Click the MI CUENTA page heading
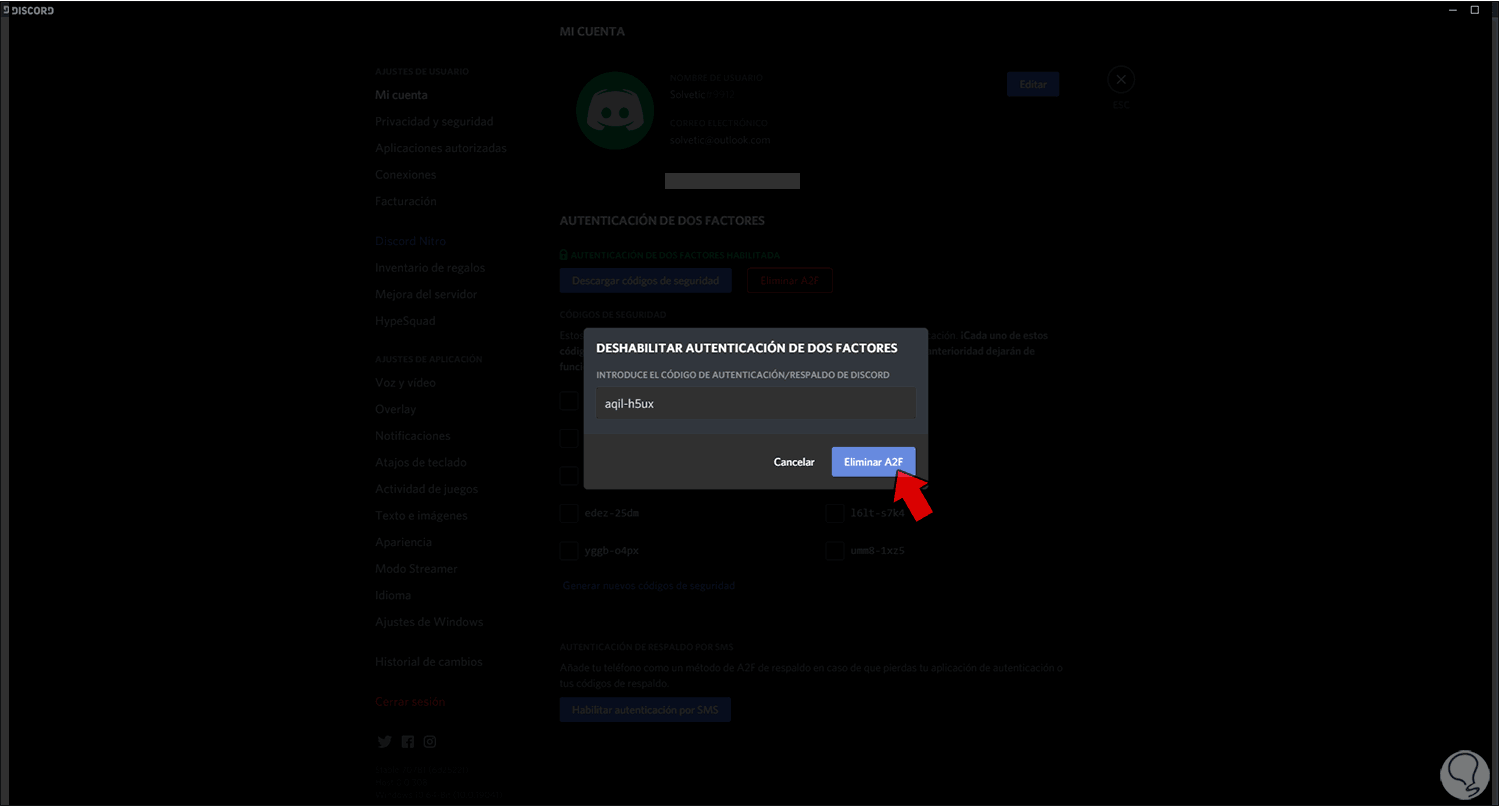 click(592, 32)
